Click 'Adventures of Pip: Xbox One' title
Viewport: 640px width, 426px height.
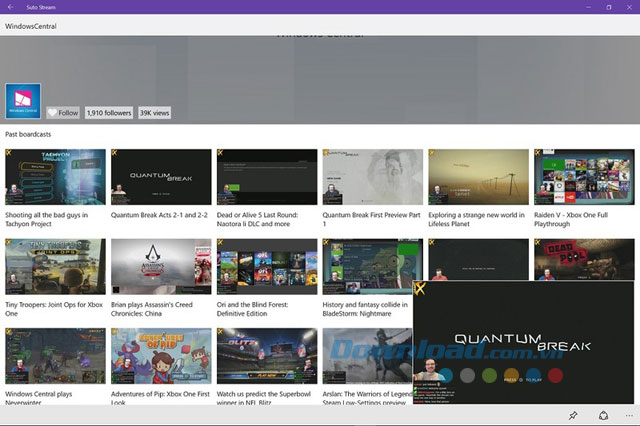pos(160,398)
